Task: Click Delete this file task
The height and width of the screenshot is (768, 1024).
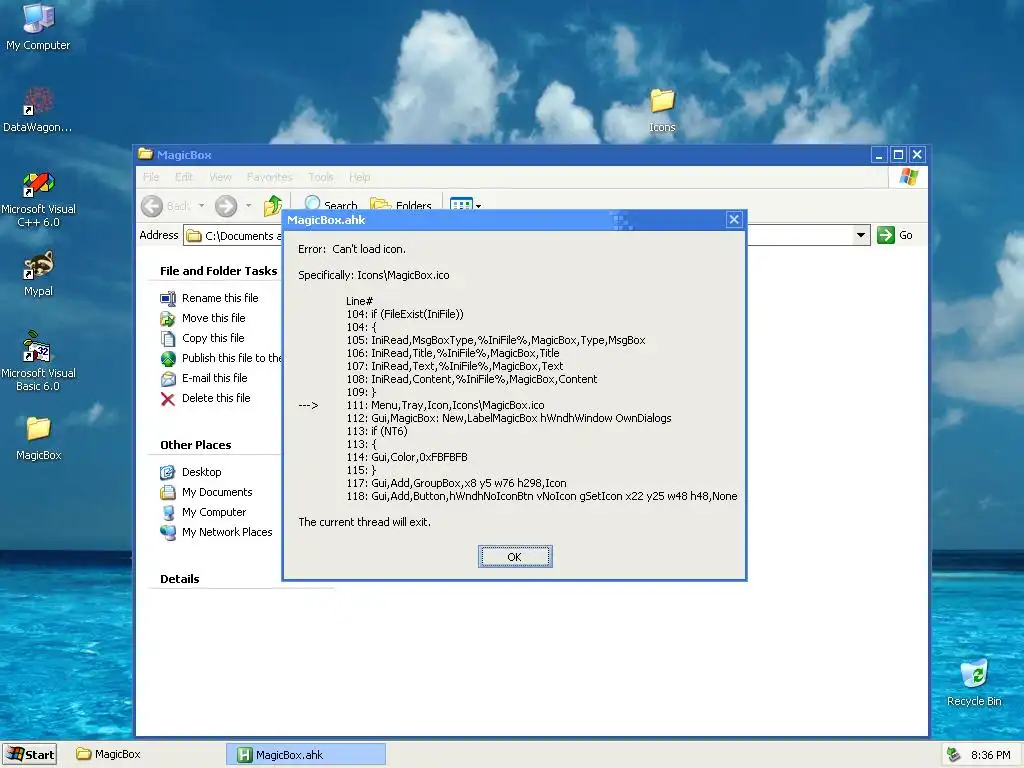Action: tap(216, 398)
